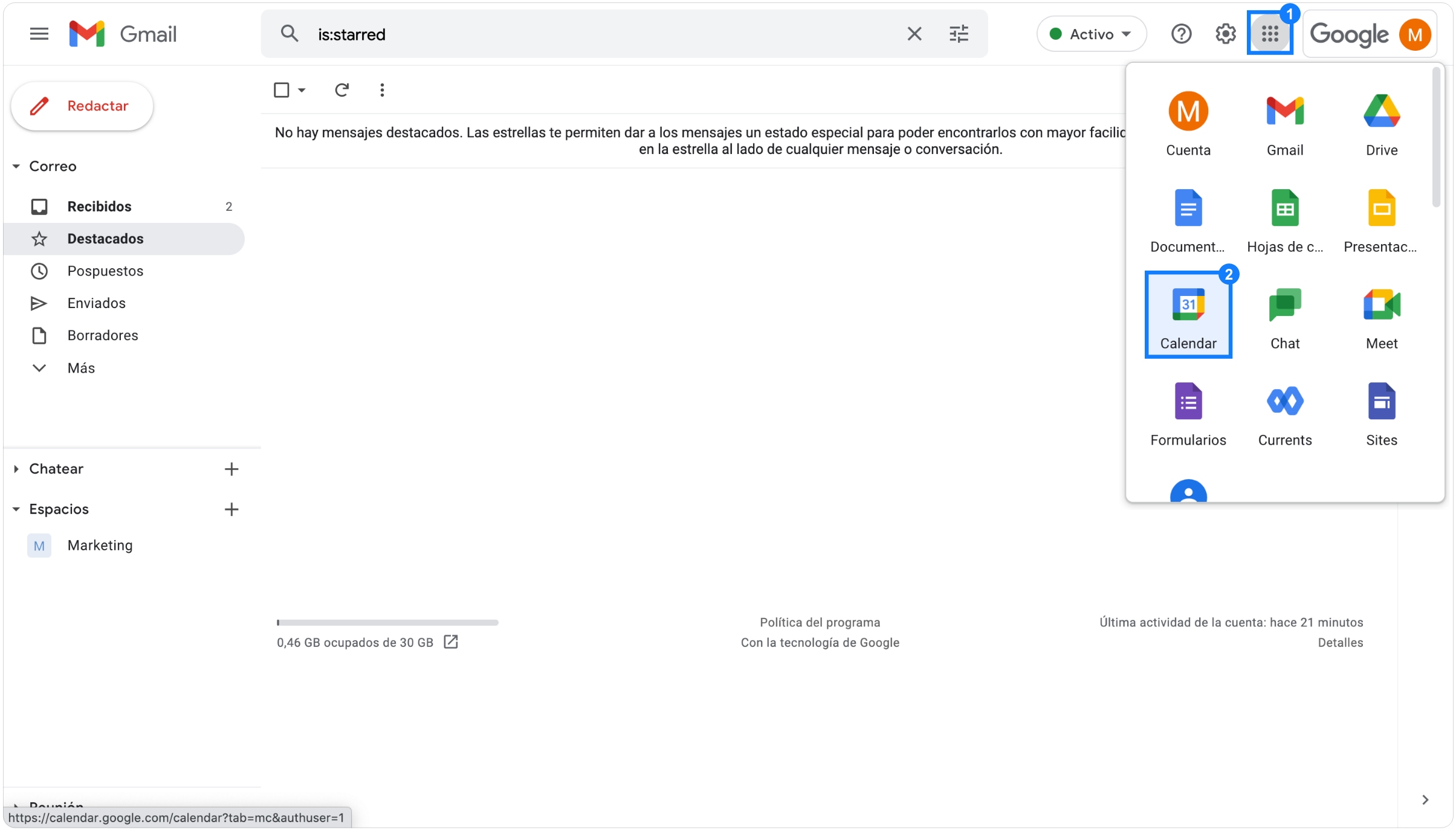Open the Recibidos folder
The image size is (1456, 830).
click(x=125, y=207)
